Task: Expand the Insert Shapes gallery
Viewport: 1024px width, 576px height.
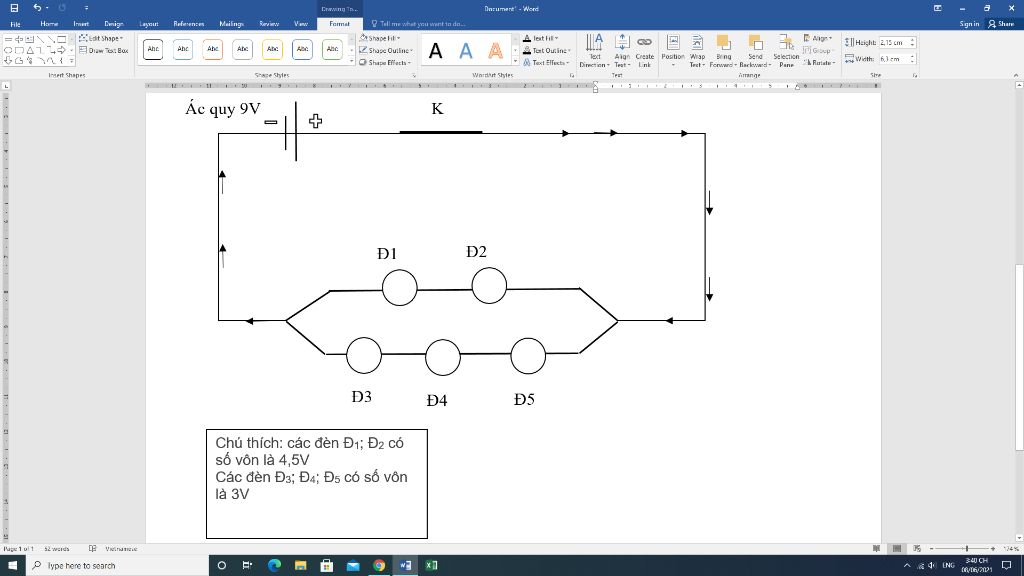Action: pos(71,61)
